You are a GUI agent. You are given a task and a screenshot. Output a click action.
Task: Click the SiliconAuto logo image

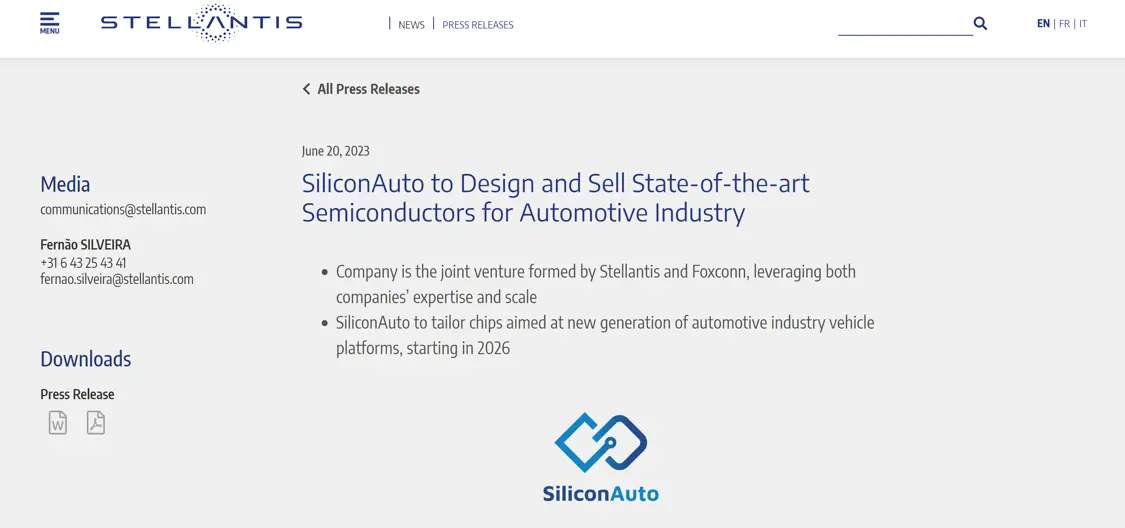tap(600, 456)
